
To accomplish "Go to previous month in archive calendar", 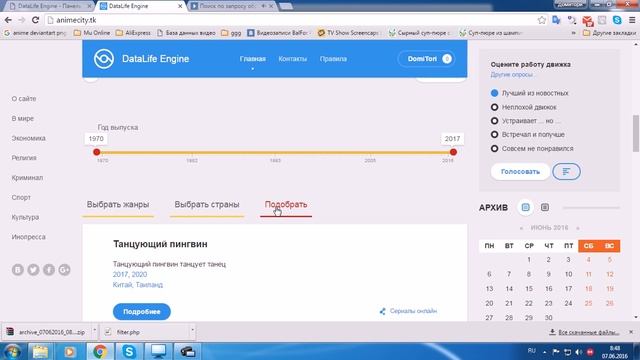I will point(521,228).
